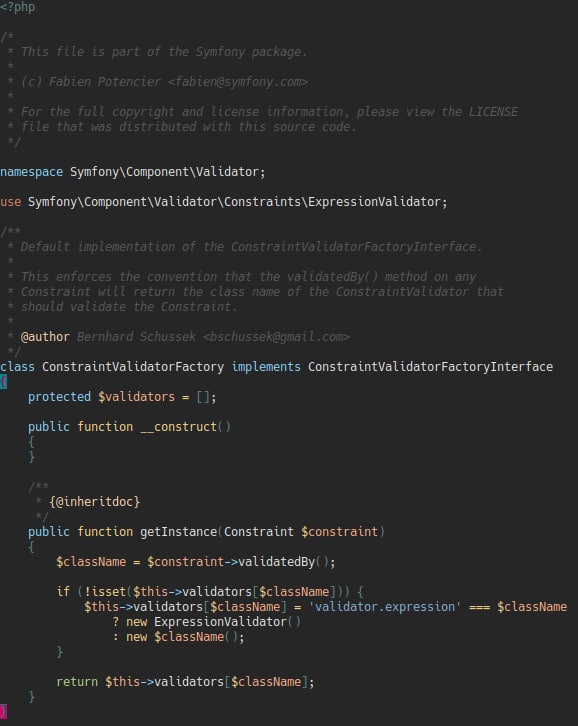
Task: Click '!isset' in the if condition
Action: [x=105, y=592]
